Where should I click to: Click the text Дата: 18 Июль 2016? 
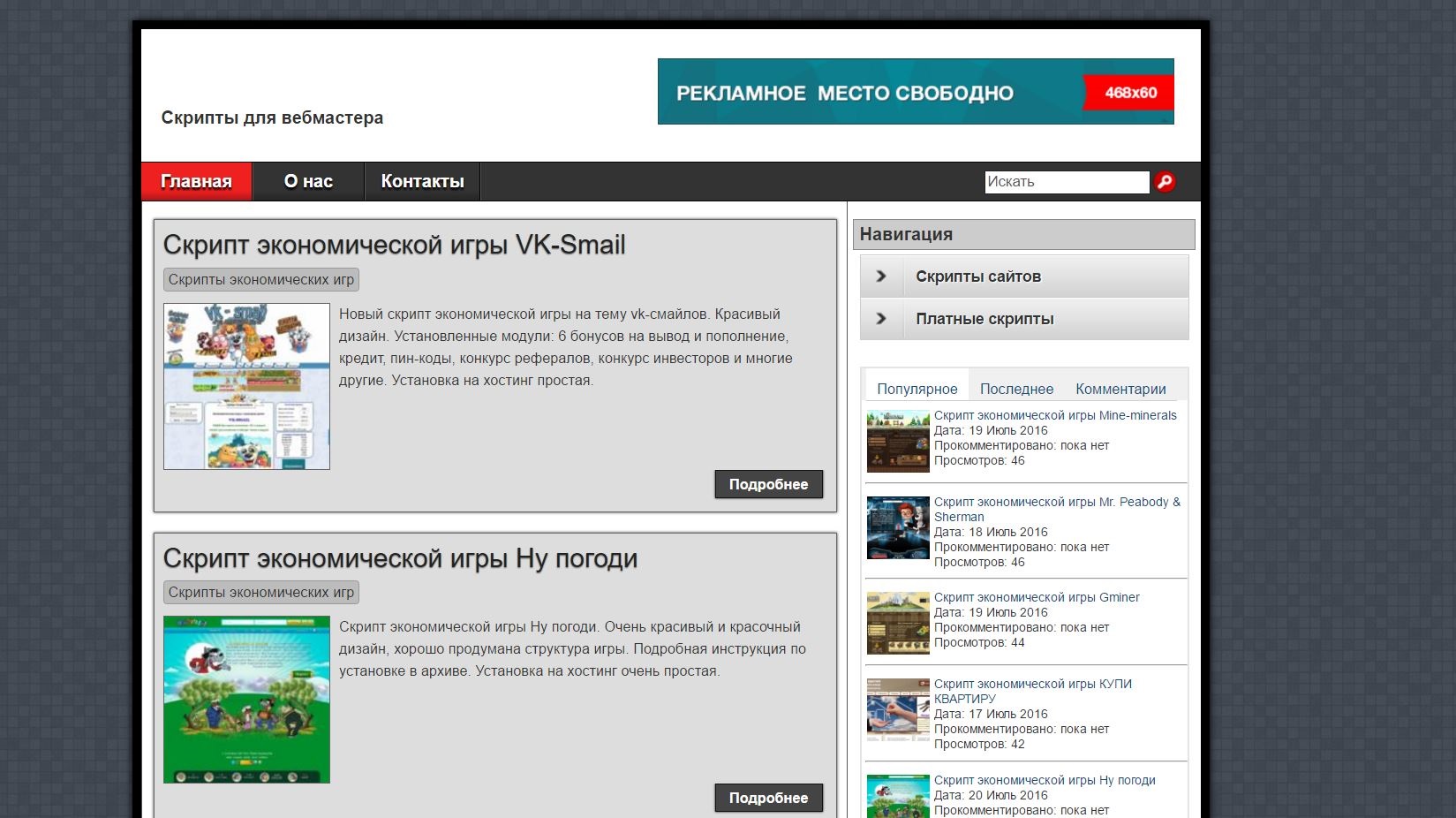(991, 532)
